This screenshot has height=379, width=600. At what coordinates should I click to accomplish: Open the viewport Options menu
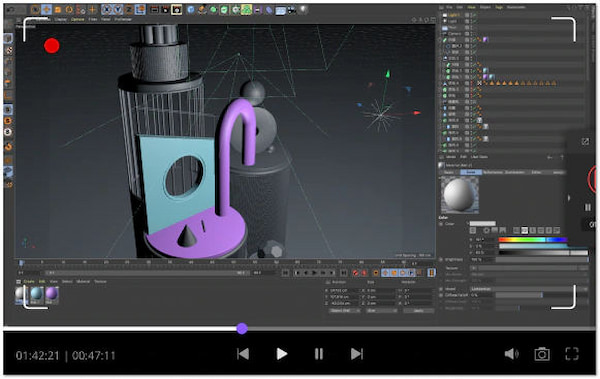pyautogui.click(x=77, y=19)
